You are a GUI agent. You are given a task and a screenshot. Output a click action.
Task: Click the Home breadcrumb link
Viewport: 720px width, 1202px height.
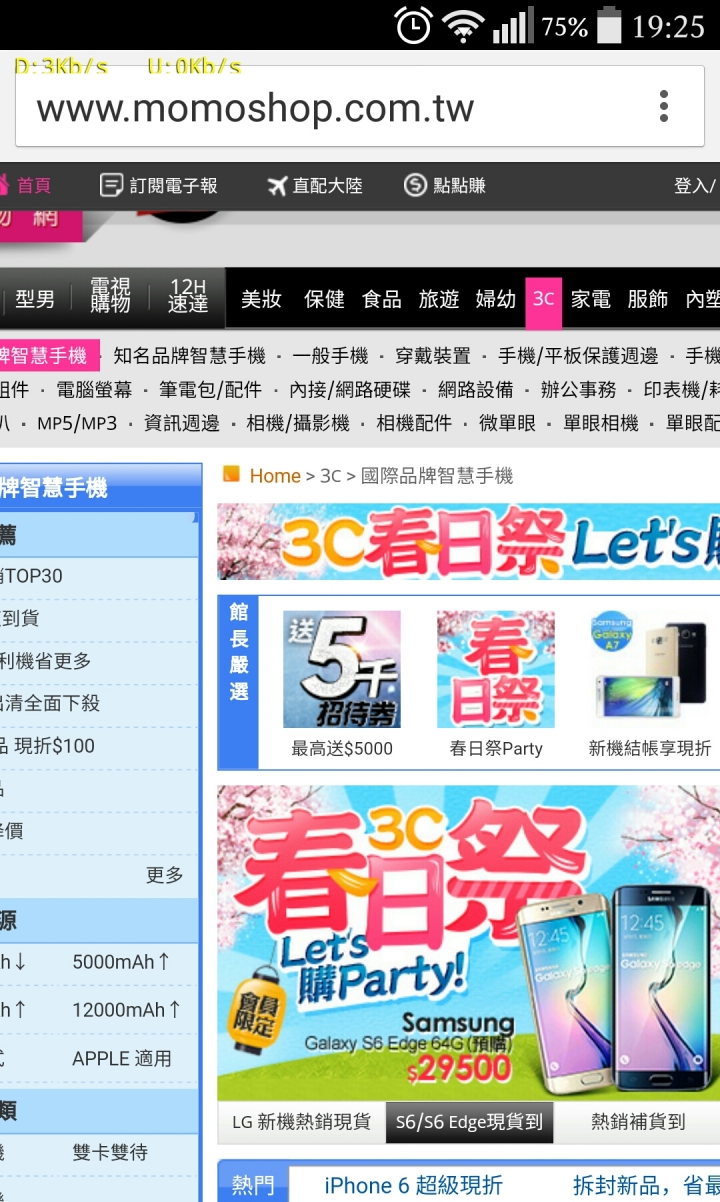click(275, 476)
